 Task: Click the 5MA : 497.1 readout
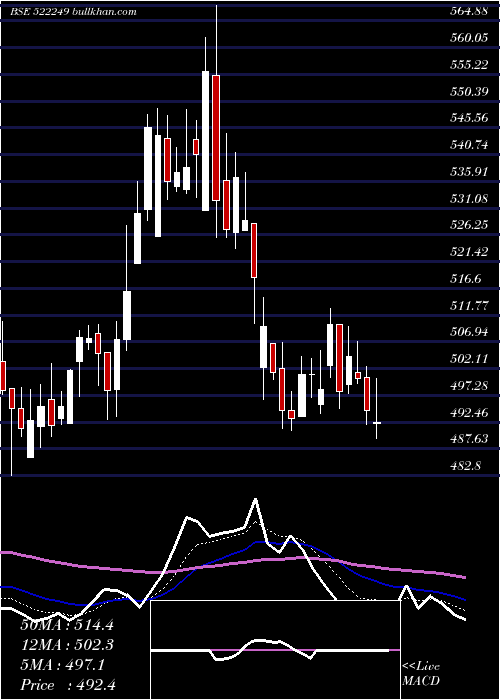tap(63, 665)
